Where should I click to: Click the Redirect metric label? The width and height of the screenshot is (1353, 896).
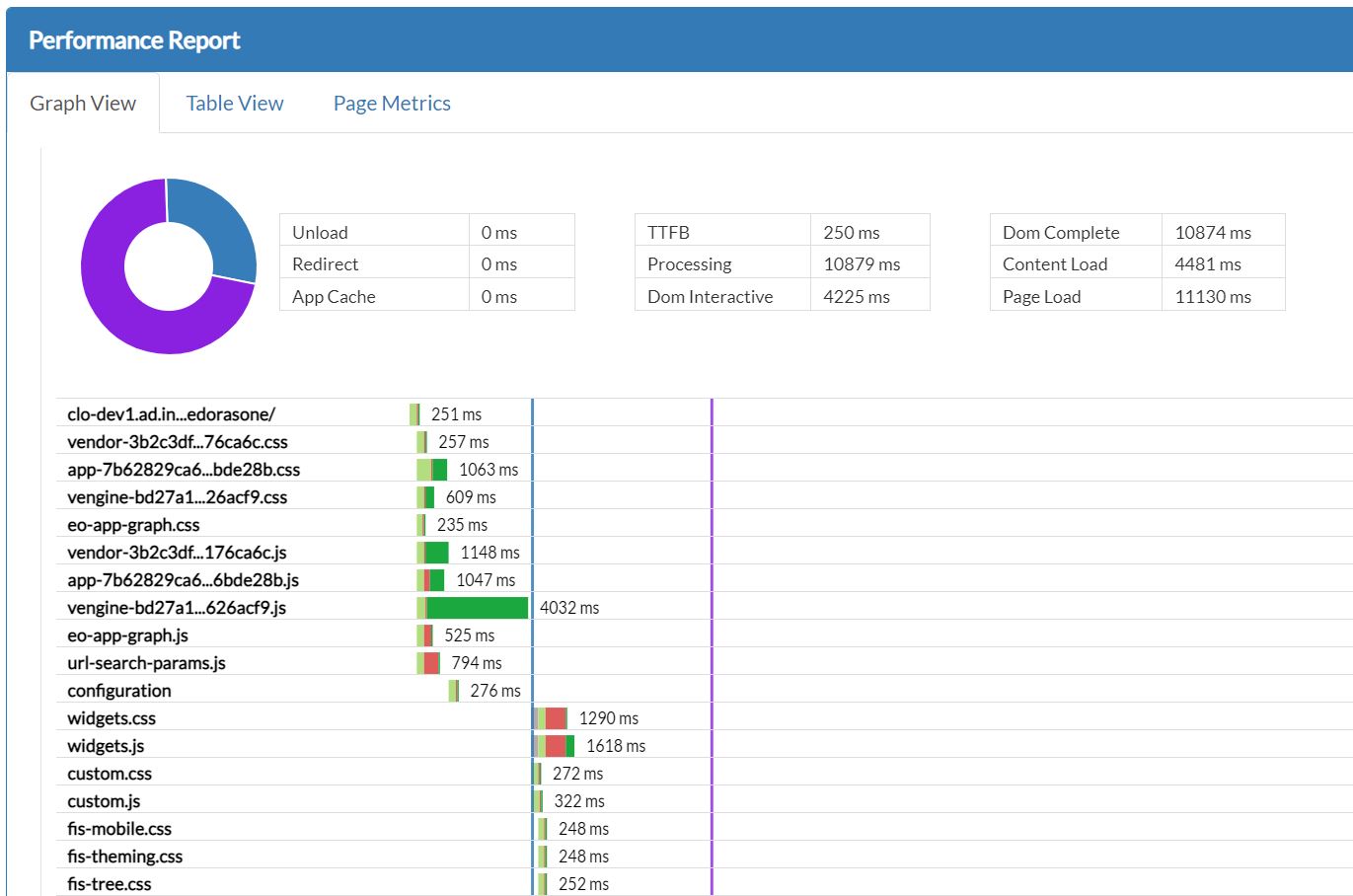[326, 264]
